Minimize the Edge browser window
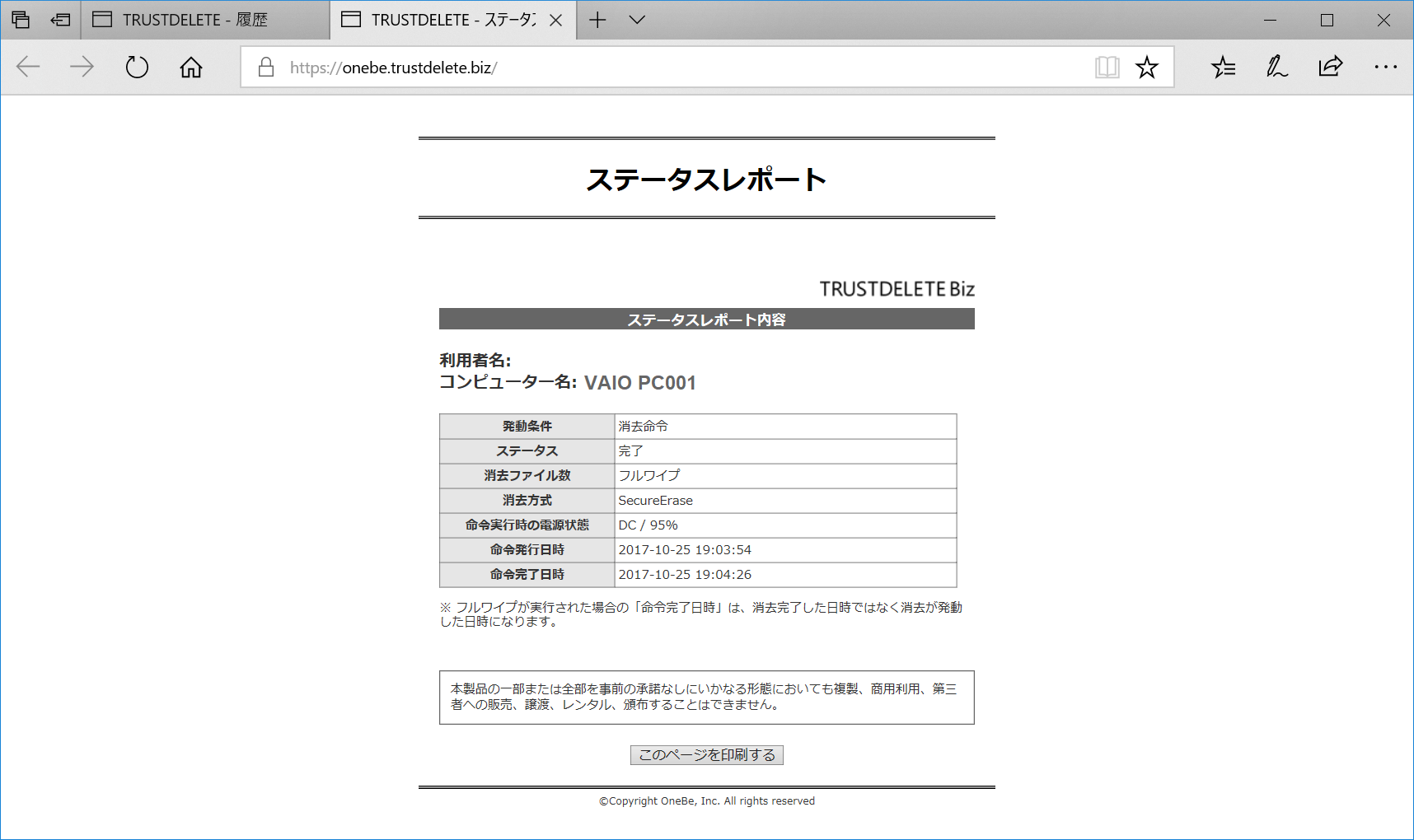This screenshot has height=840, width=1414. (1270, 20)
